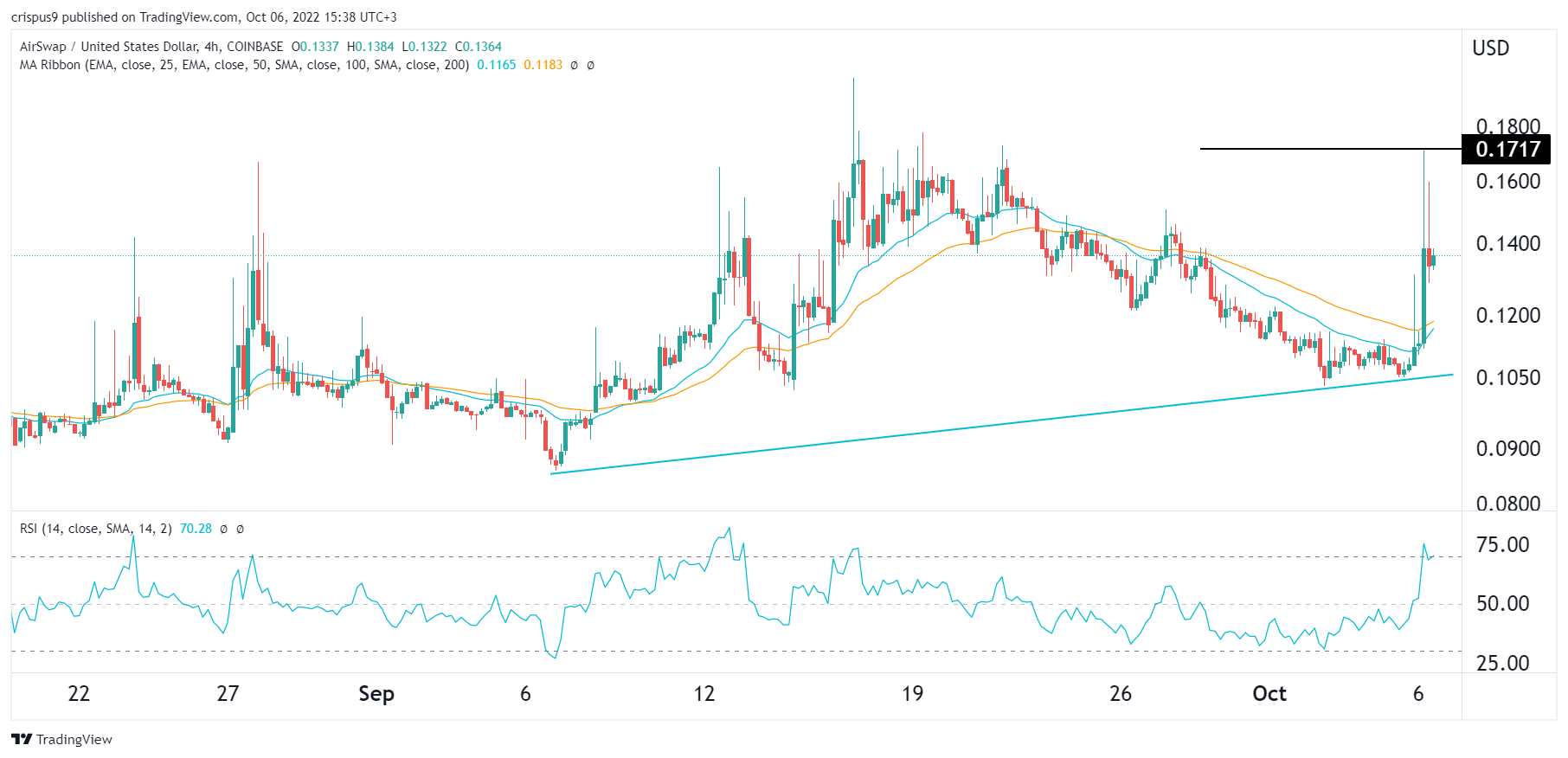Click the USD currency label
1568x758 pixels.
click(x=1491, y=48)
